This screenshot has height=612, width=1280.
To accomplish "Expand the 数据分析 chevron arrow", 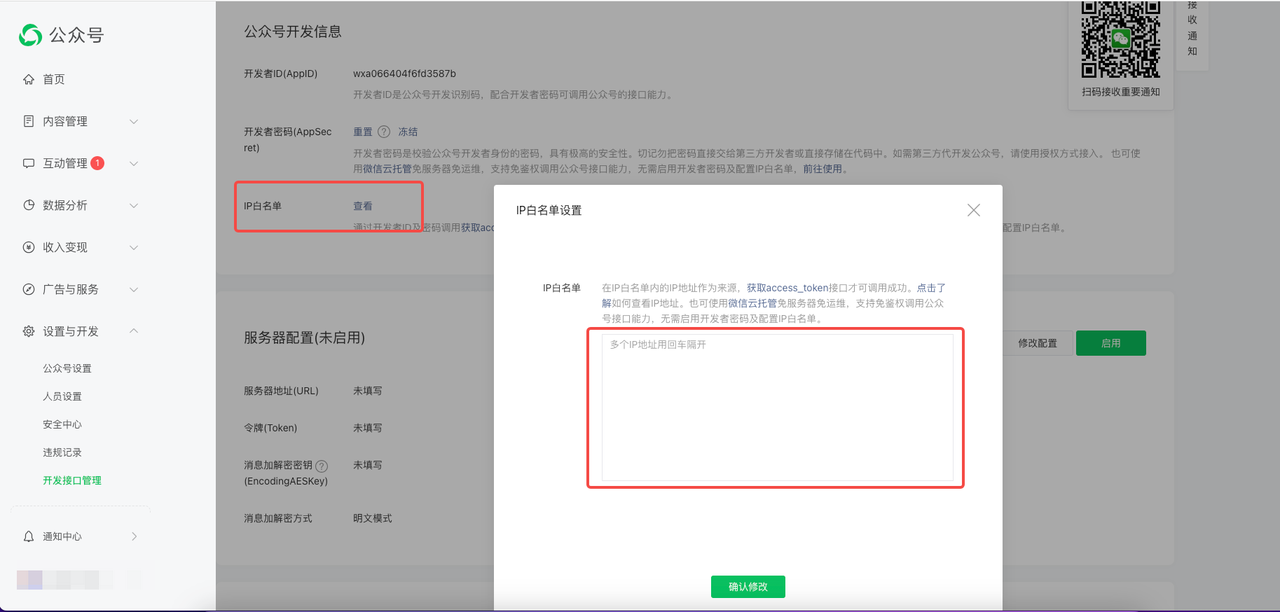I will [134, 205].
